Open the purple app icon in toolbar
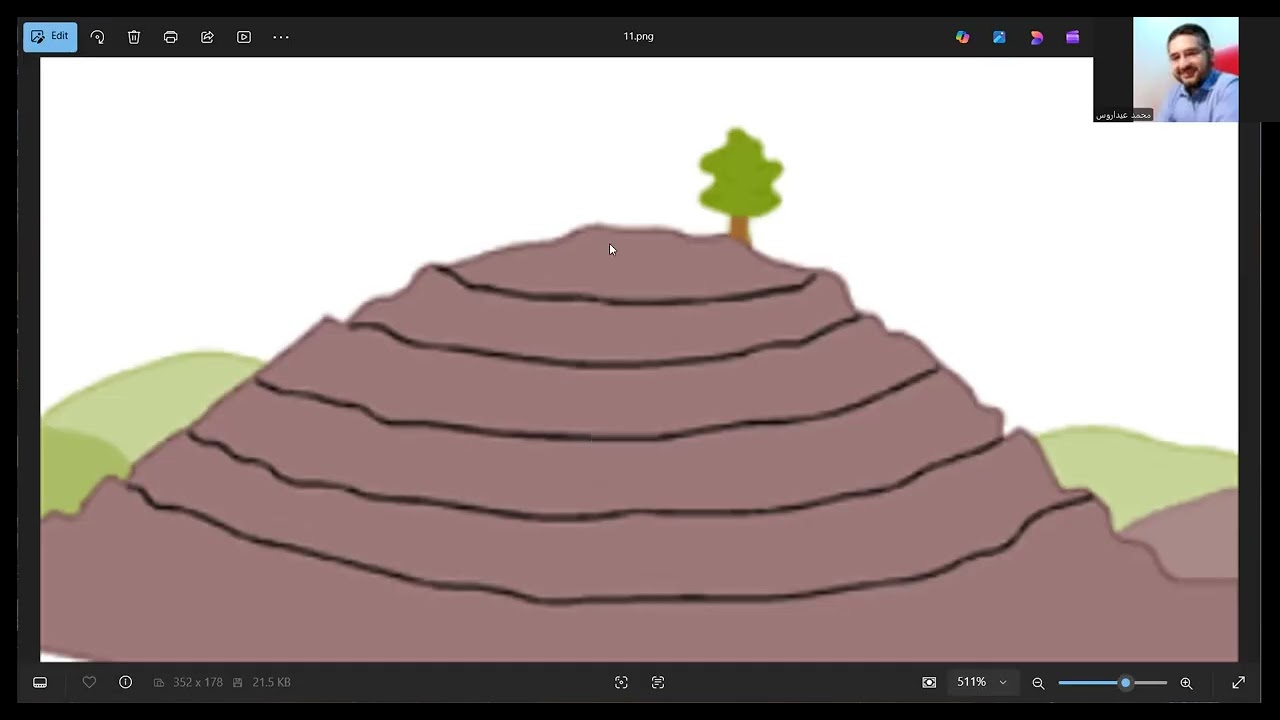1280x720 pixels. pyautogui.click(x=1073, y=37)
